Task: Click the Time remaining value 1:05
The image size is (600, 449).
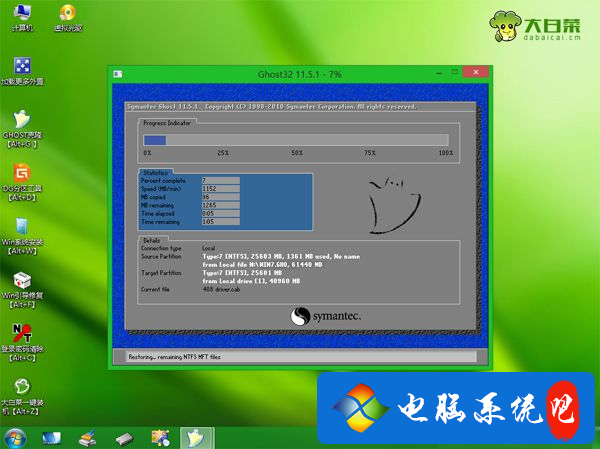Action: 221,222
